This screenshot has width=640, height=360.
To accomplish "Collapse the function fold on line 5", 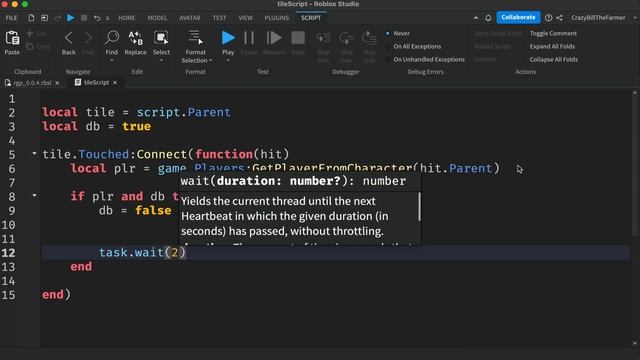I will (34, 153).
